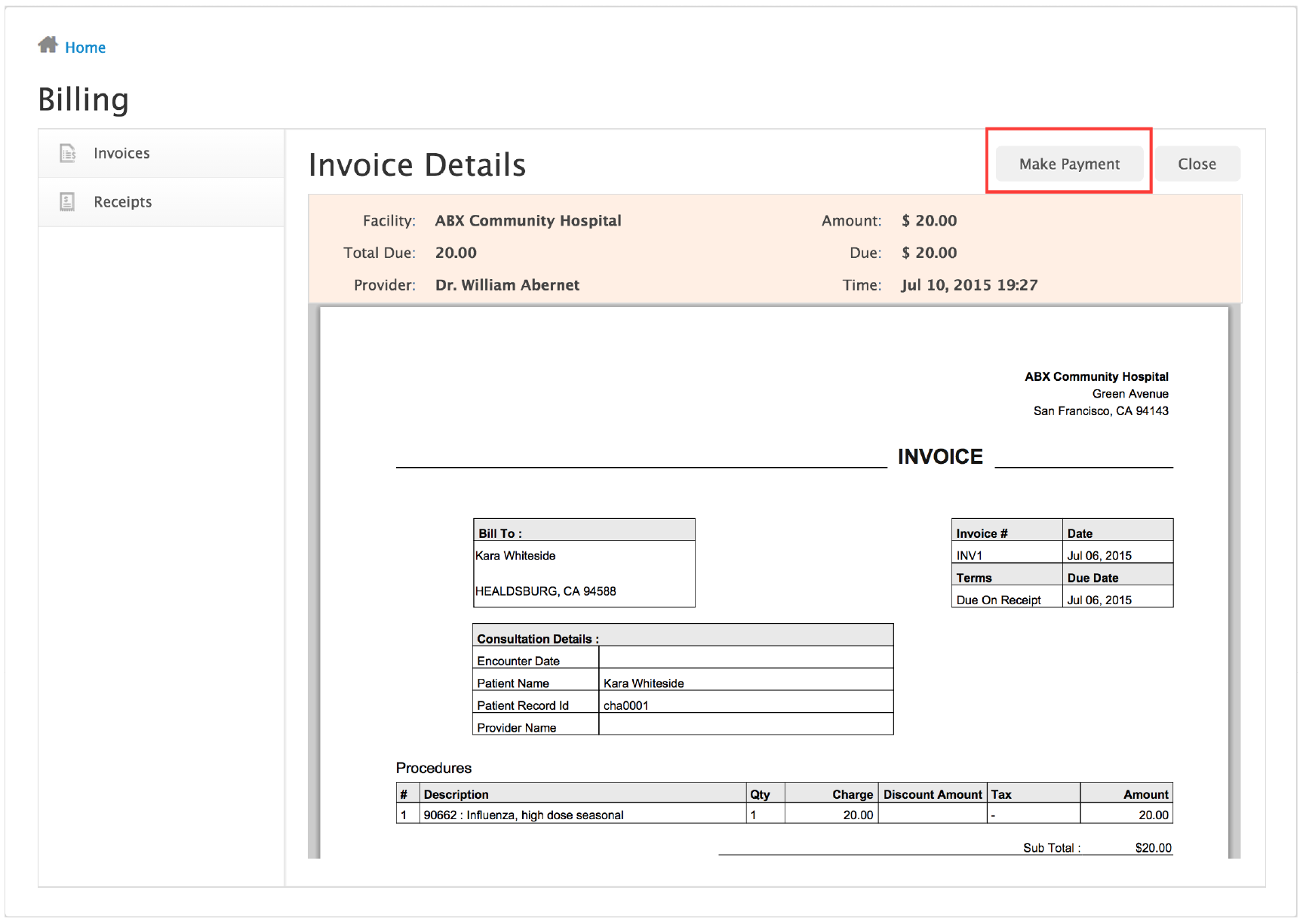Click the document icon next to Invoices

pyautogui.click(x=67, y=152)
